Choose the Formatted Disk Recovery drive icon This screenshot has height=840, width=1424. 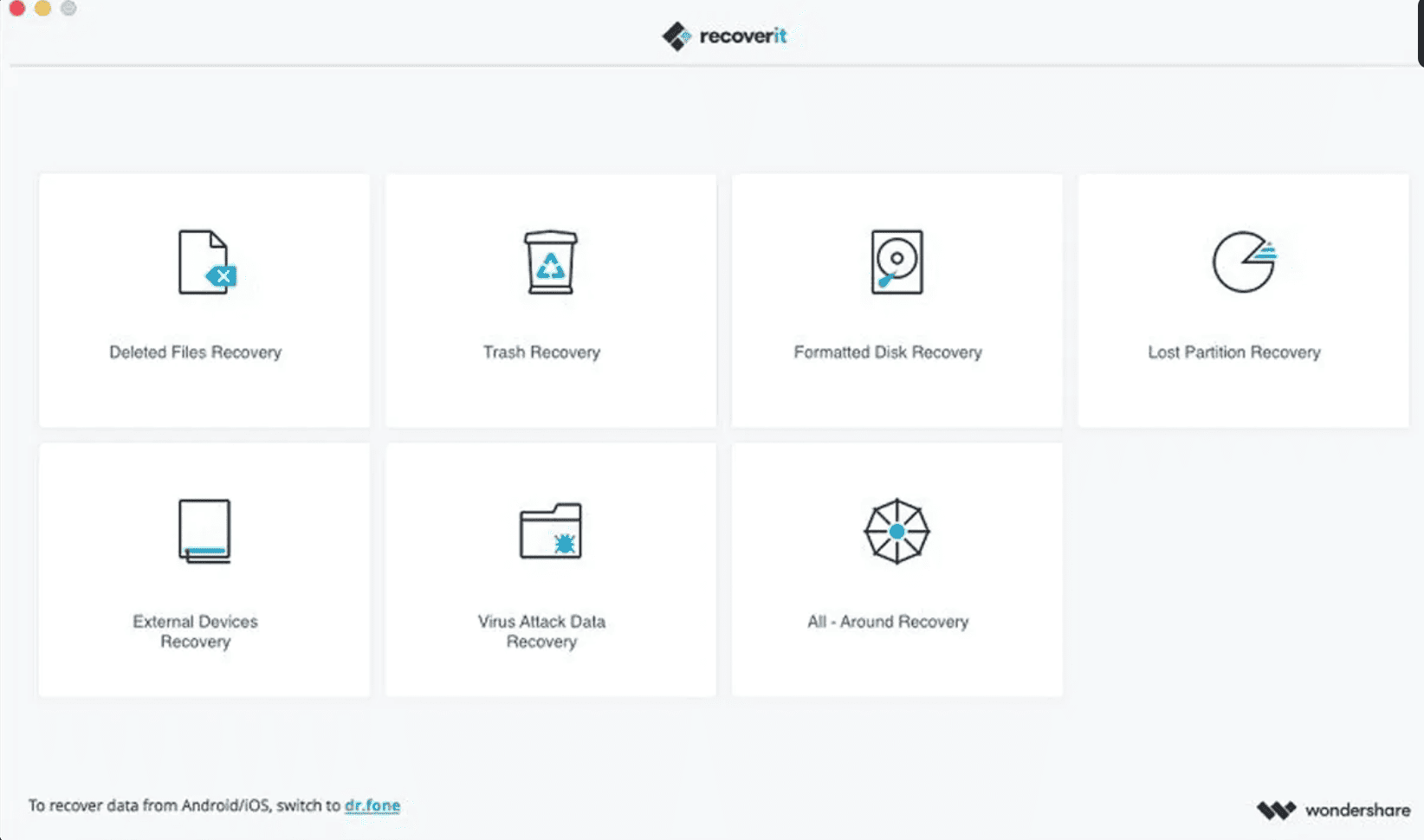click(896, 262)
